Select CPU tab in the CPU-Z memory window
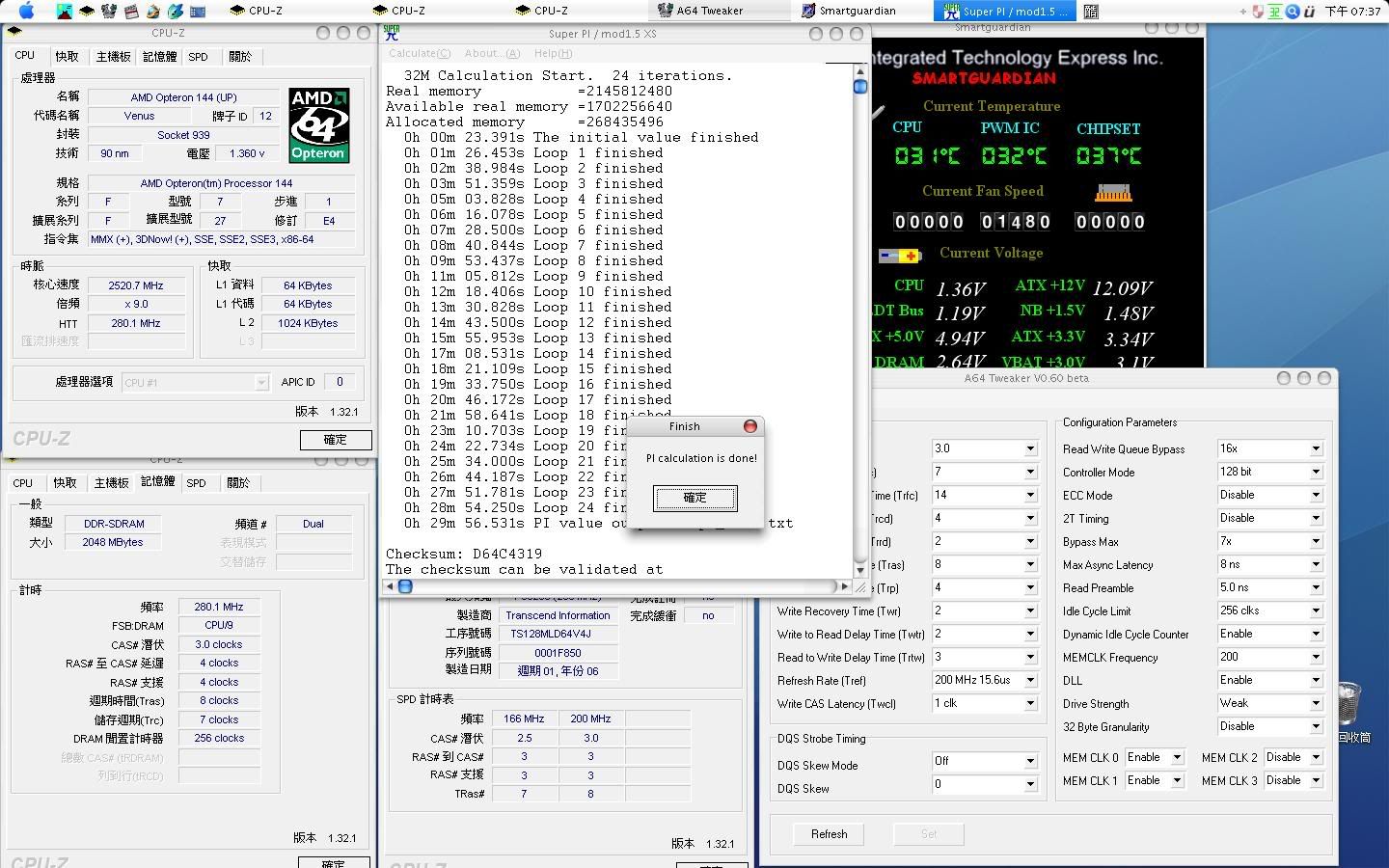This screenshot has height=868, width=1389. [x=23, y=483]
